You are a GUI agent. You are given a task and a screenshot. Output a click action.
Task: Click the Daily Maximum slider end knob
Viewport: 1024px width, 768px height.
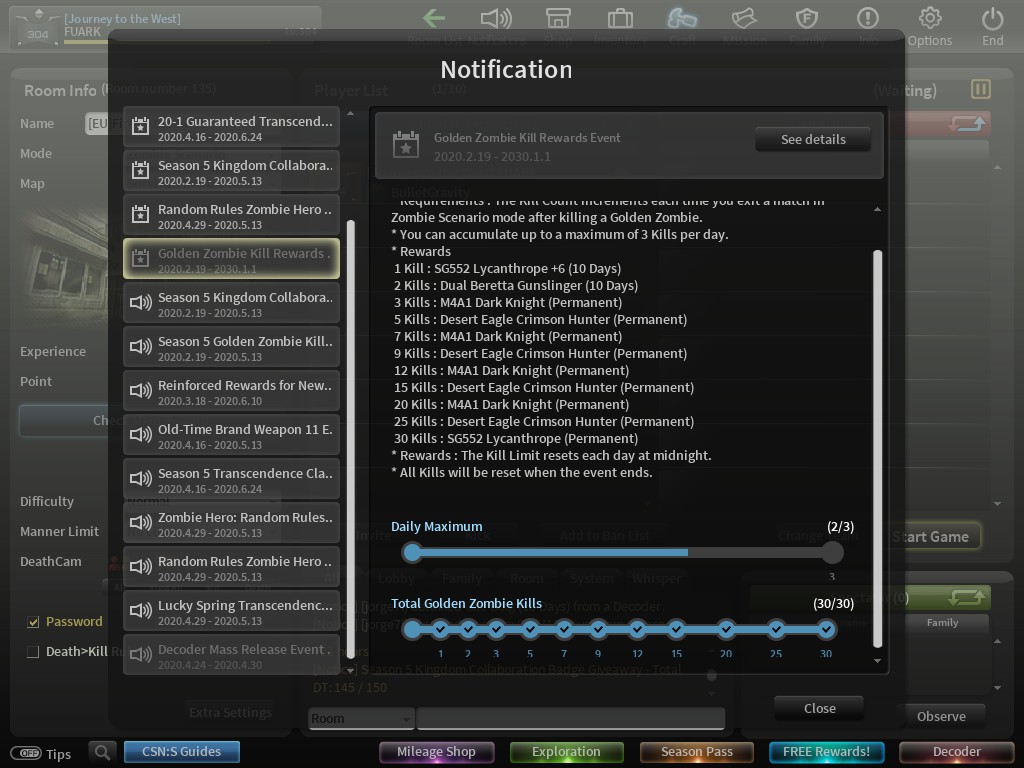(832, 552)
